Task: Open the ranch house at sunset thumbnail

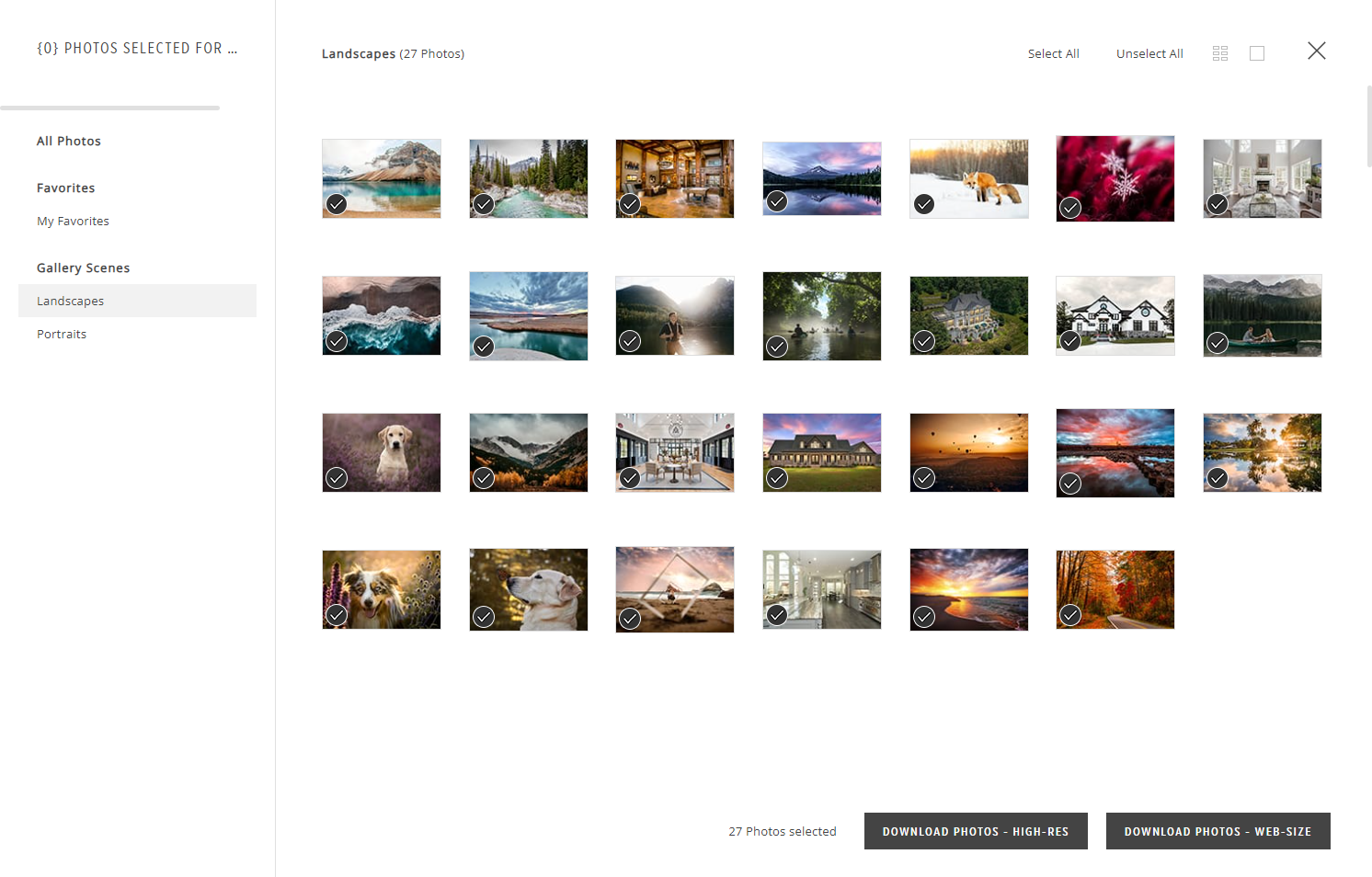Action: 822,452
